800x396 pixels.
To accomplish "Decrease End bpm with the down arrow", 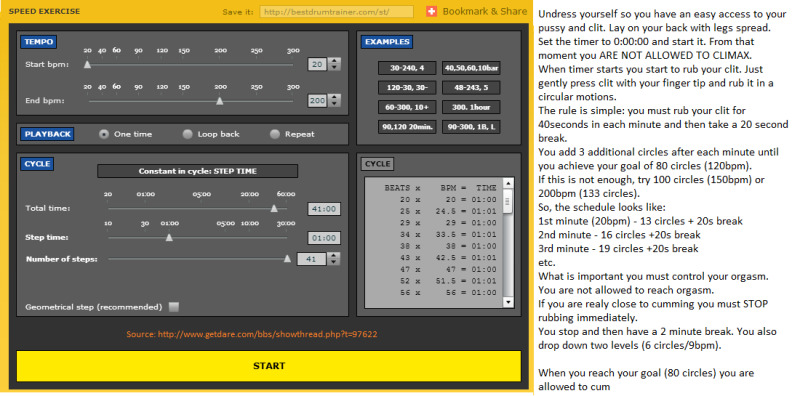I will [335, 104].
